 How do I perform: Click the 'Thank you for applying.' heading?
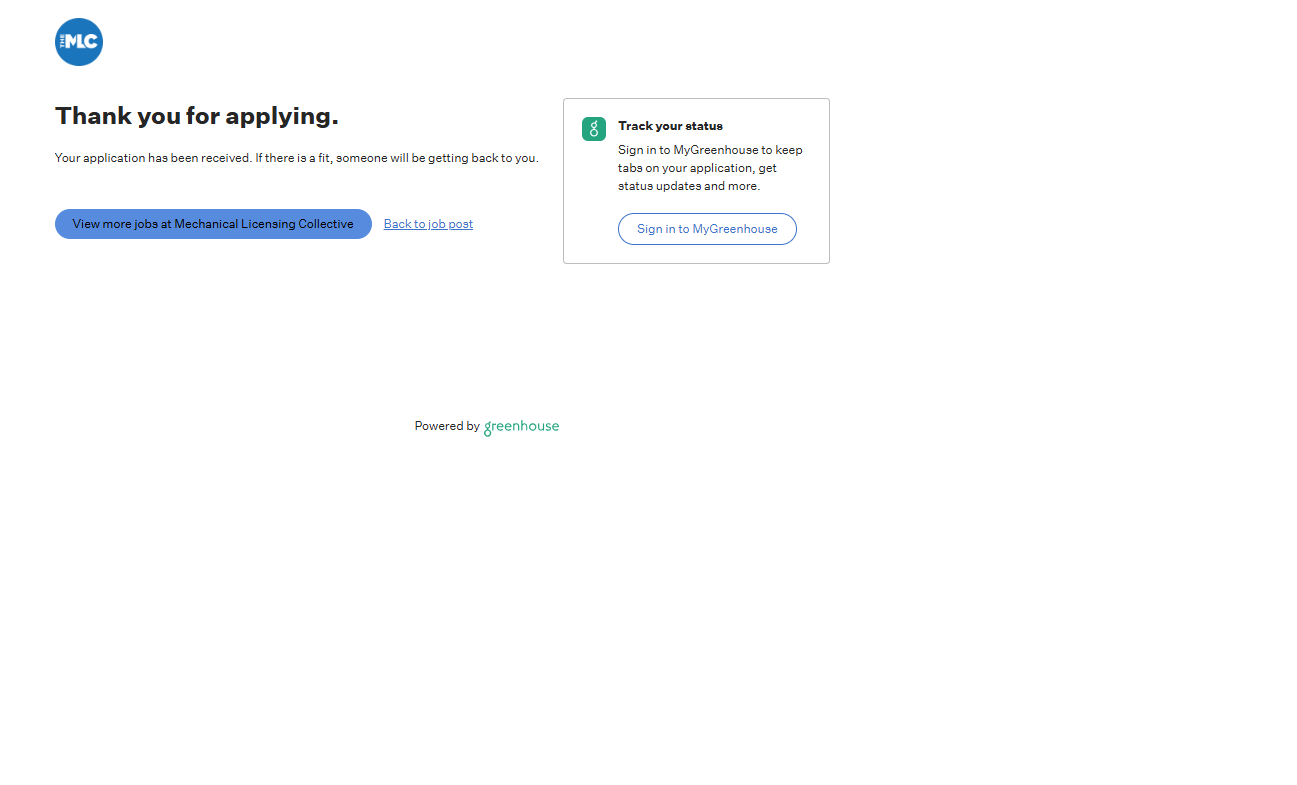197,116
